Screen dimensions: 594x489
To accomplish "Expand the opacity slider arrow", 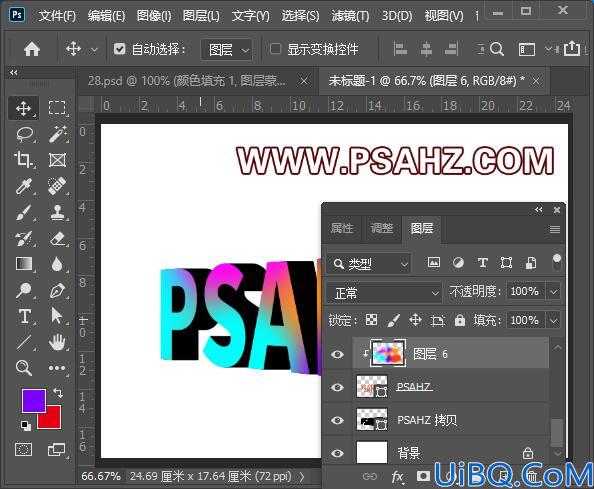I will click(x=553, y=292).
